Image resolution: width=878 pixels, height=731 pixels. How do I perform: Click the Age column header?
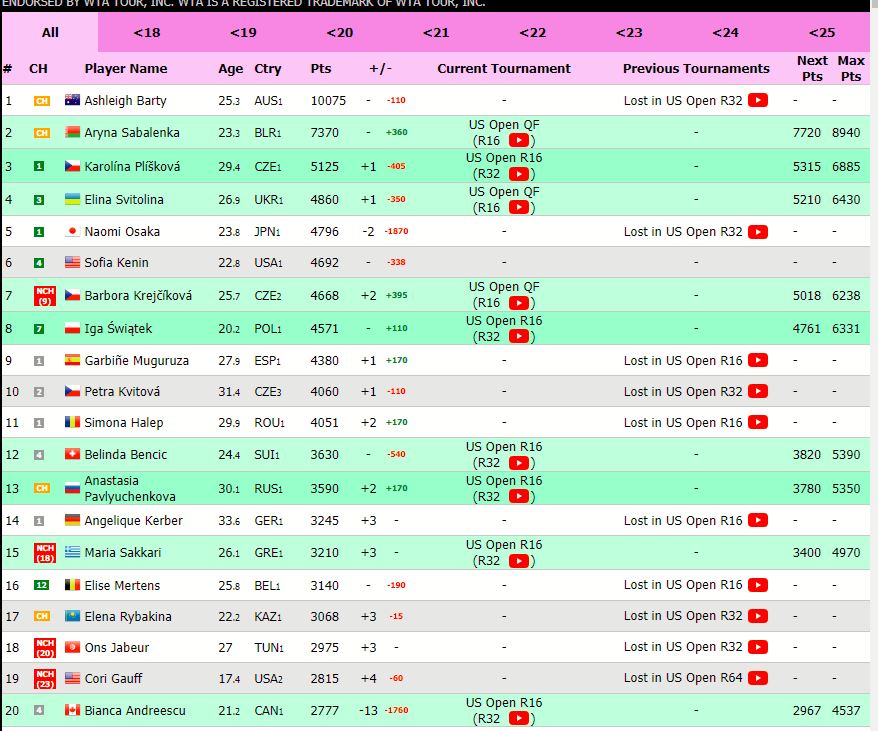(x=231, y=69)
